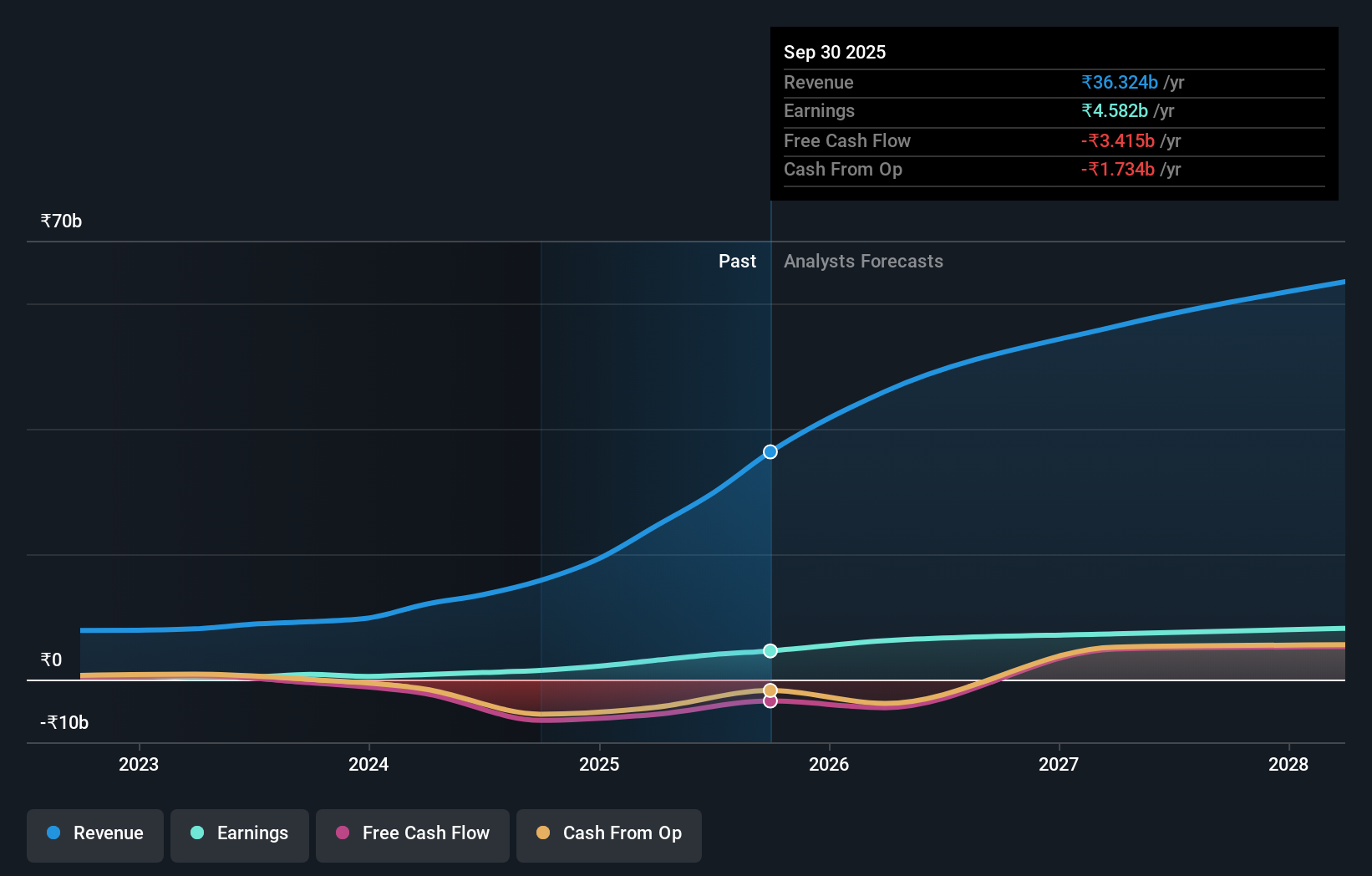The width and height of the screenshot is (1372, 876).
Task: Click the orange Cash From Op dot icon
Action: point(544,833)
